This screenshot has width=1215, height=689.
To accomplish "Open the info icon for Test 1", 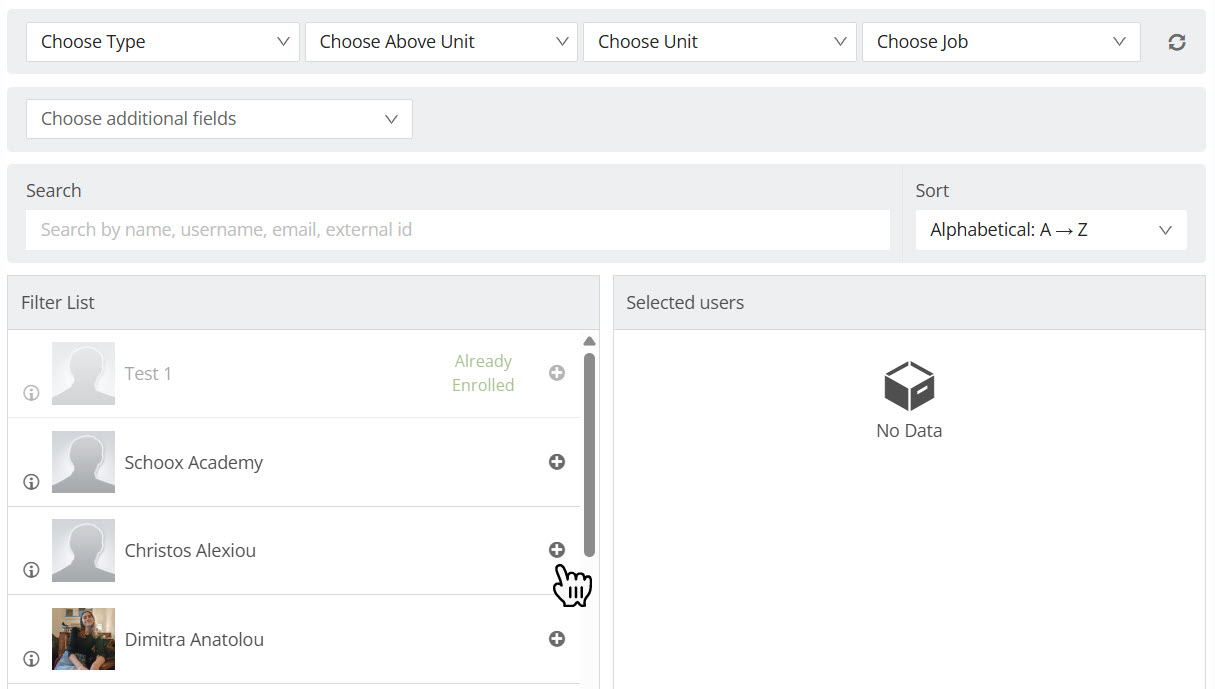I will click(31, 393).
